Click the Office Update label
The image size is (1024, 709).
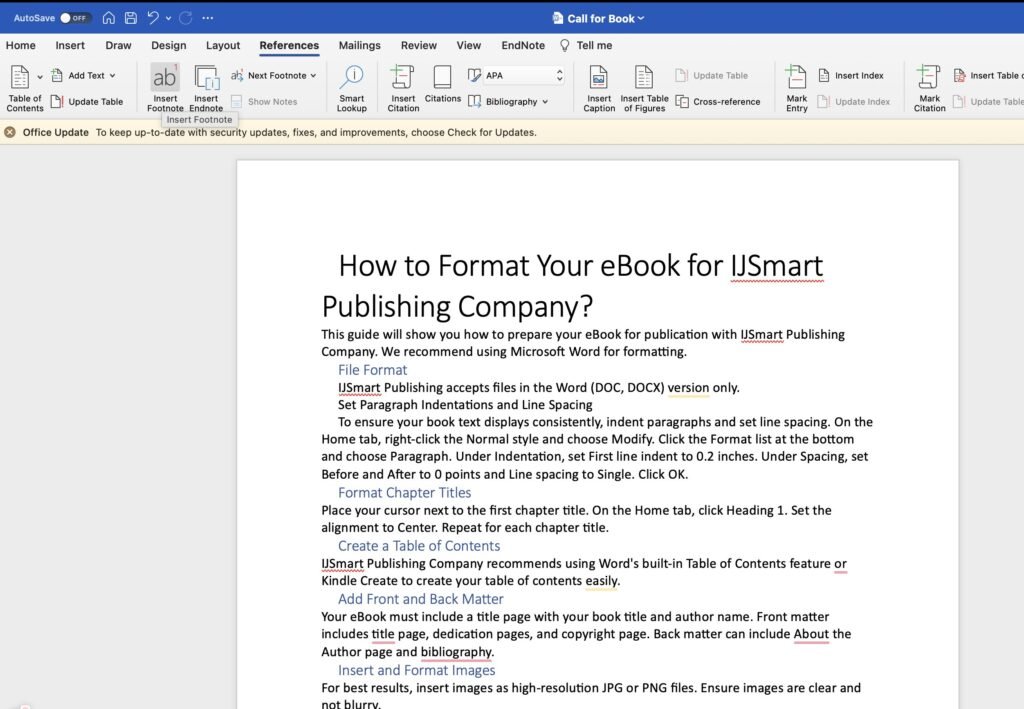pyautogui.click(x=56, y=133)
